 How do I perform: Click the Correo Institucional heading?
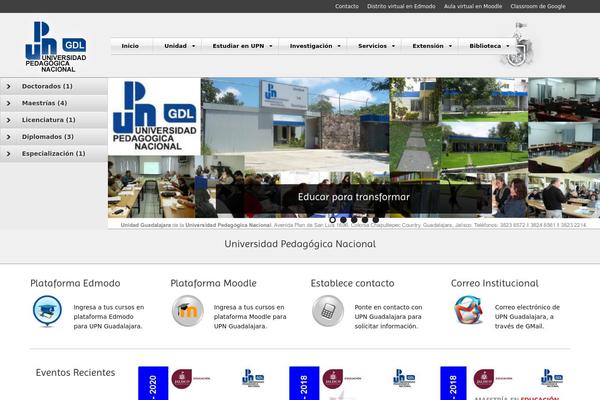(494, 283)
